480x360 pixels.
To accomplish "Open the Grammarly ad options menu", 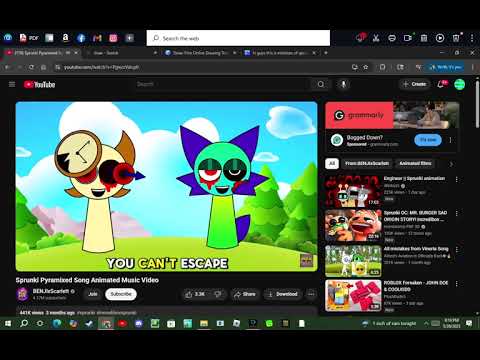I will pos(450,140).
